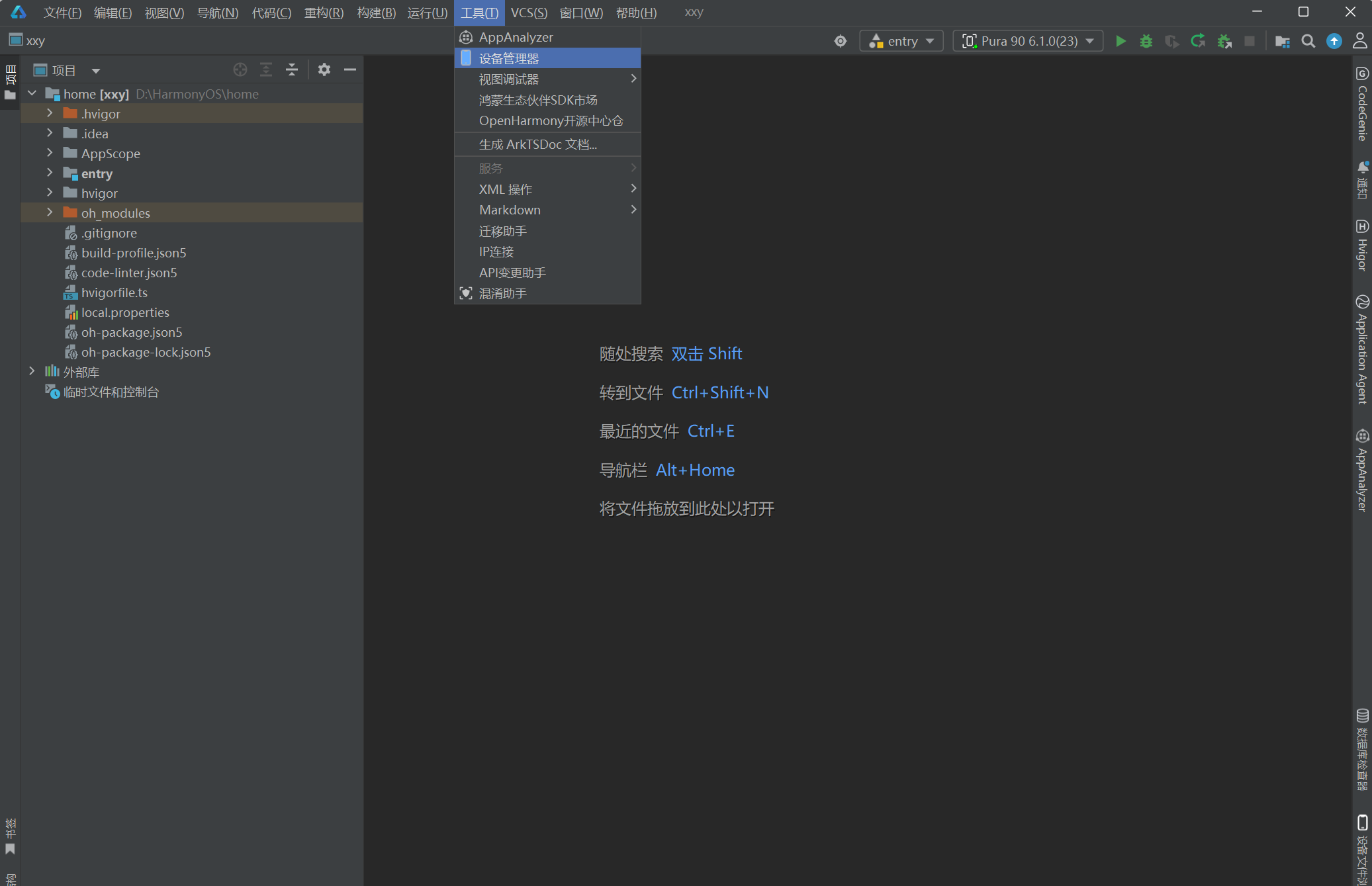
Task: Select 混淆助手 menu entry
Action: click(x=547, y=293)
